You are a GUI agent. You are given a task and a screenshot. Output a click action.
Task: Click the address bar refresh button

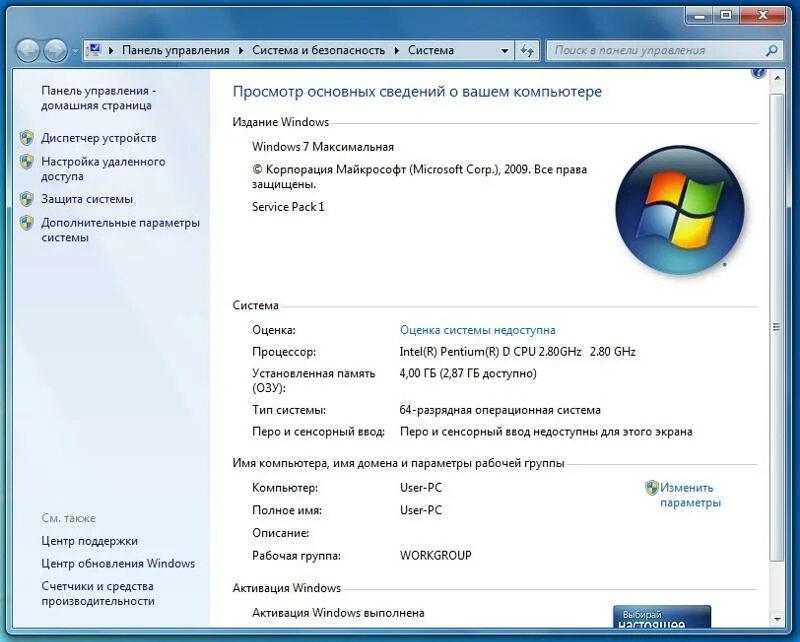[527, 51]
